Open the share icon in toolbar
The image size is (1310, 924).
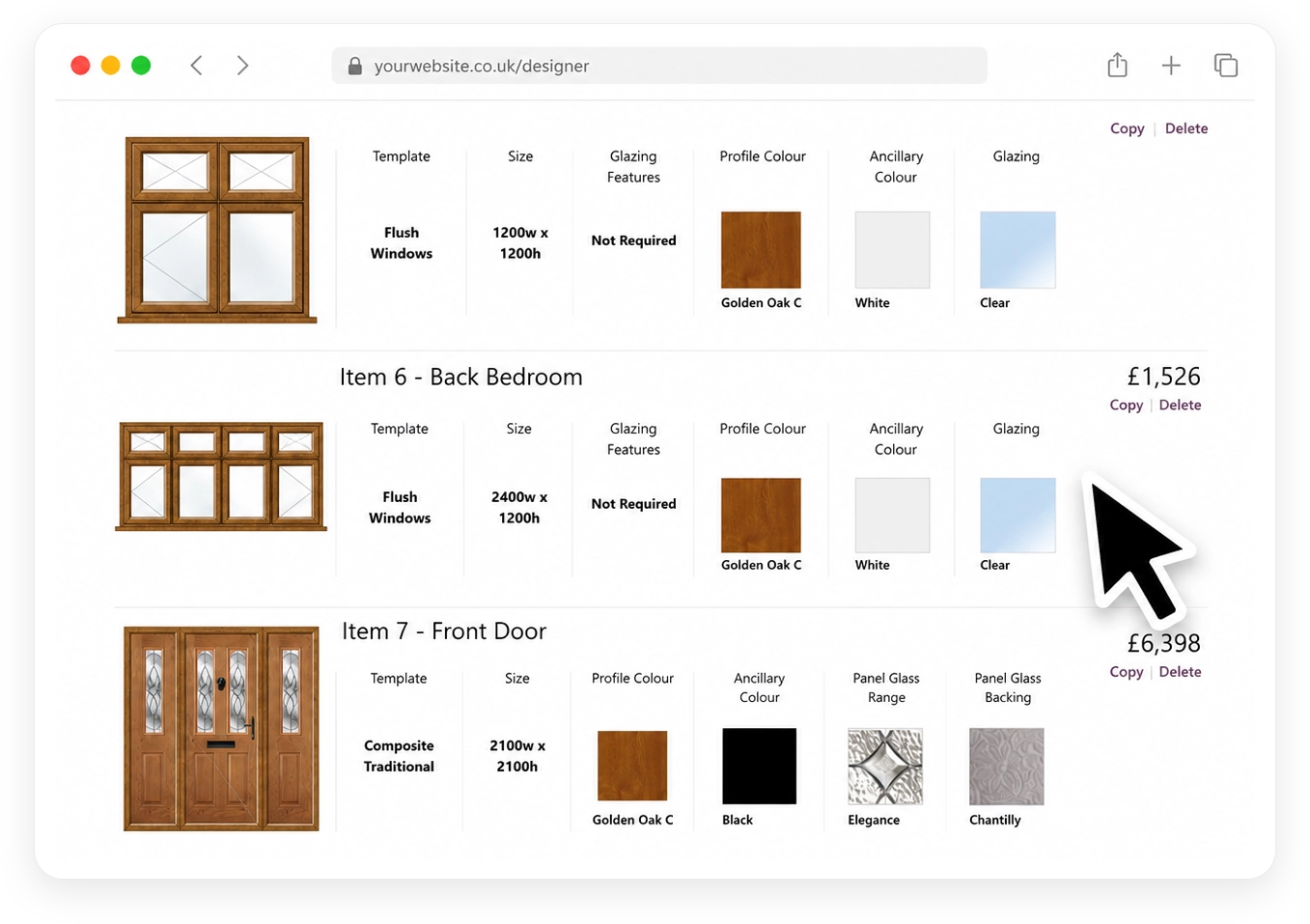click(1117, 65)
